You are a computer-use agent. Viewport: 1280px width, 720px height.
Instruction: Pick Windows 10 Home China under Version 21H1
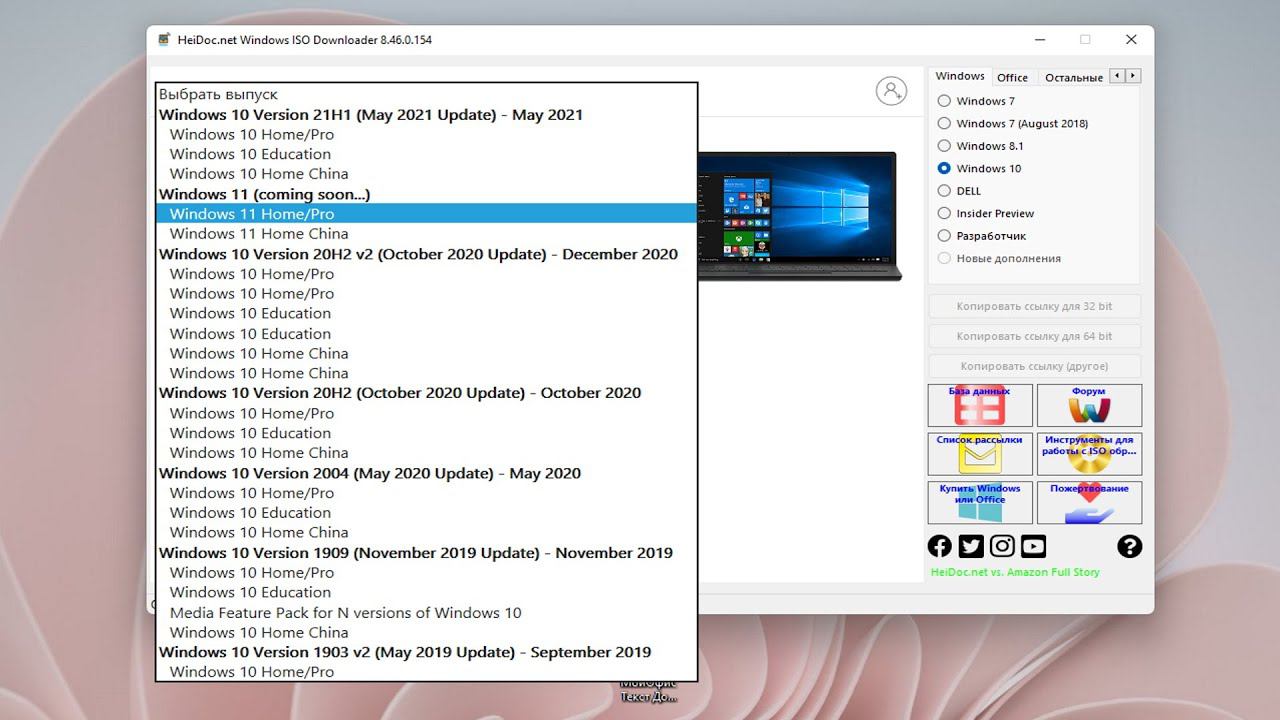[x=426, y=174]
